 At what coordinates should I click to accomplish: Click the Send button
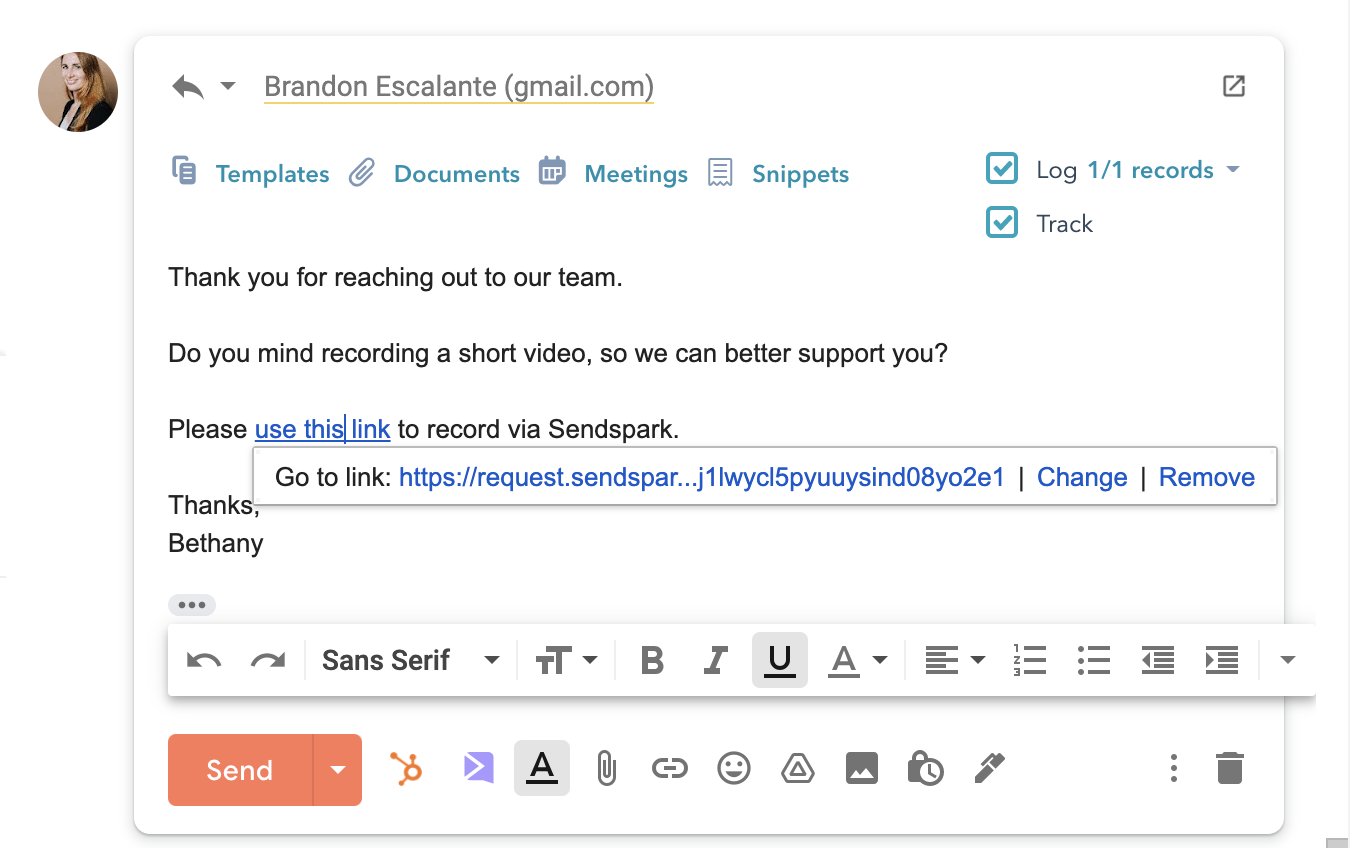click(x=240, y=770)
